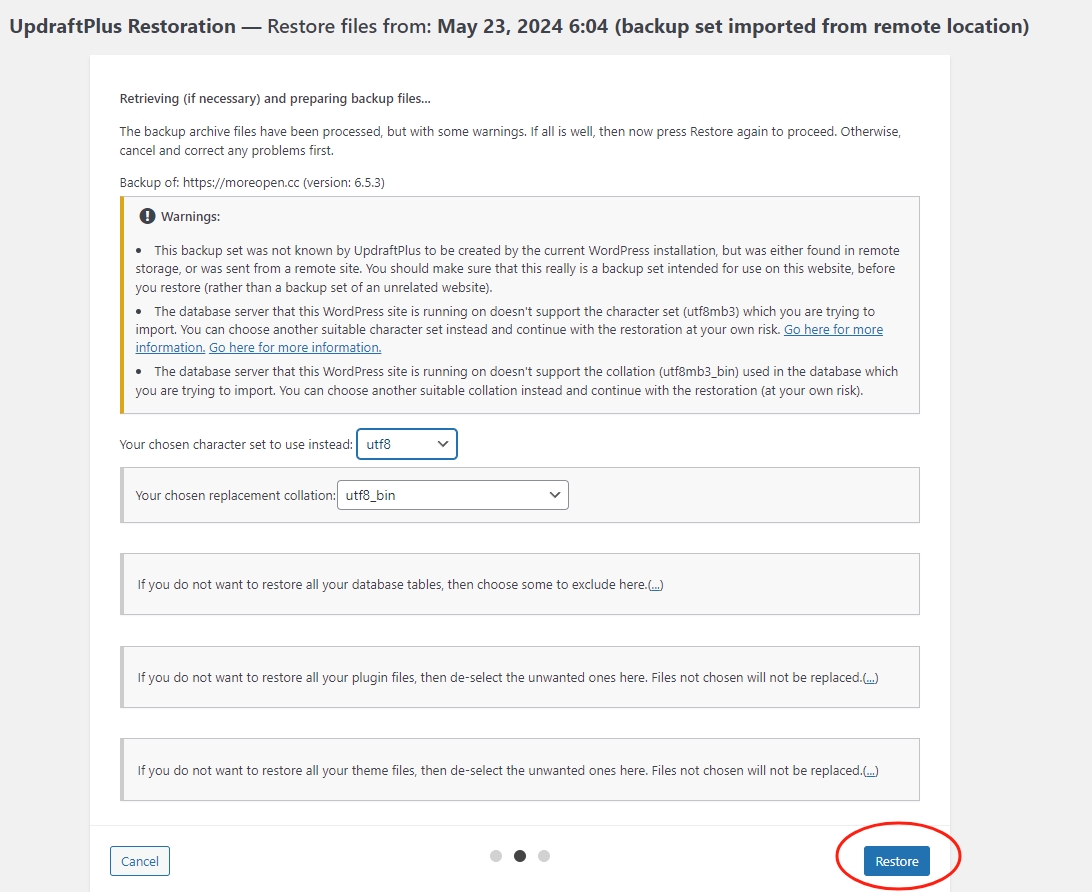The height and width of the screenshot is (892, 1092).
Task: Click the Warnings exclamation icon
Action: [x=147, y=216]
